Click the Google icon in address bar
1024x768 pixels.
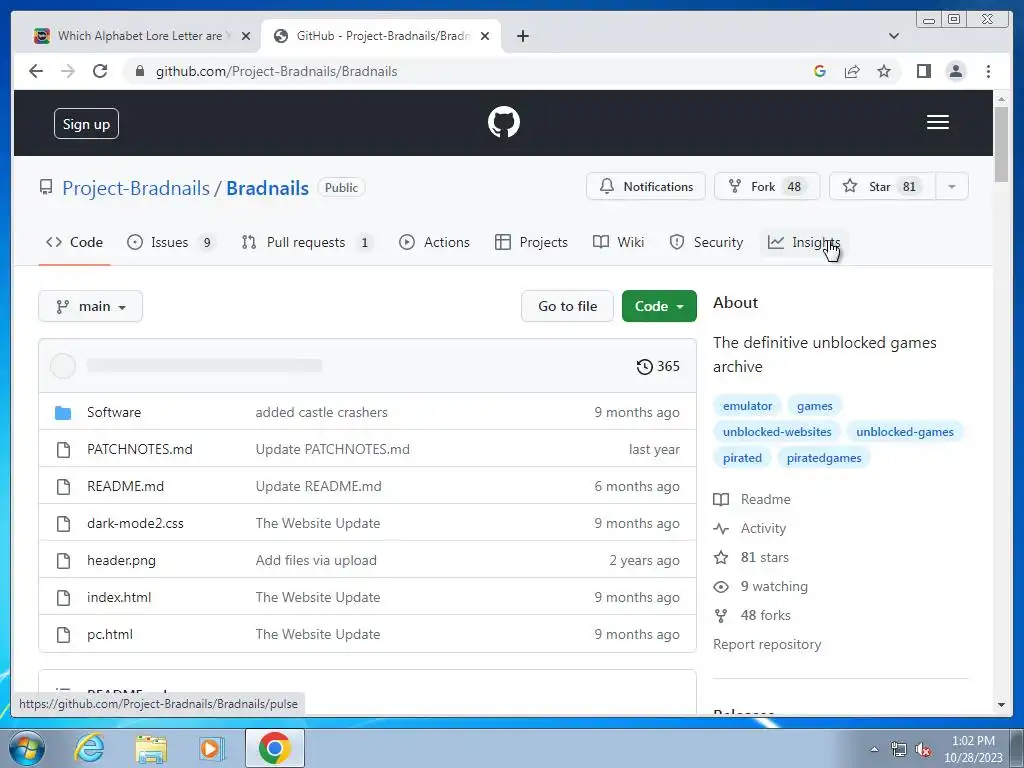coord(820,71)
